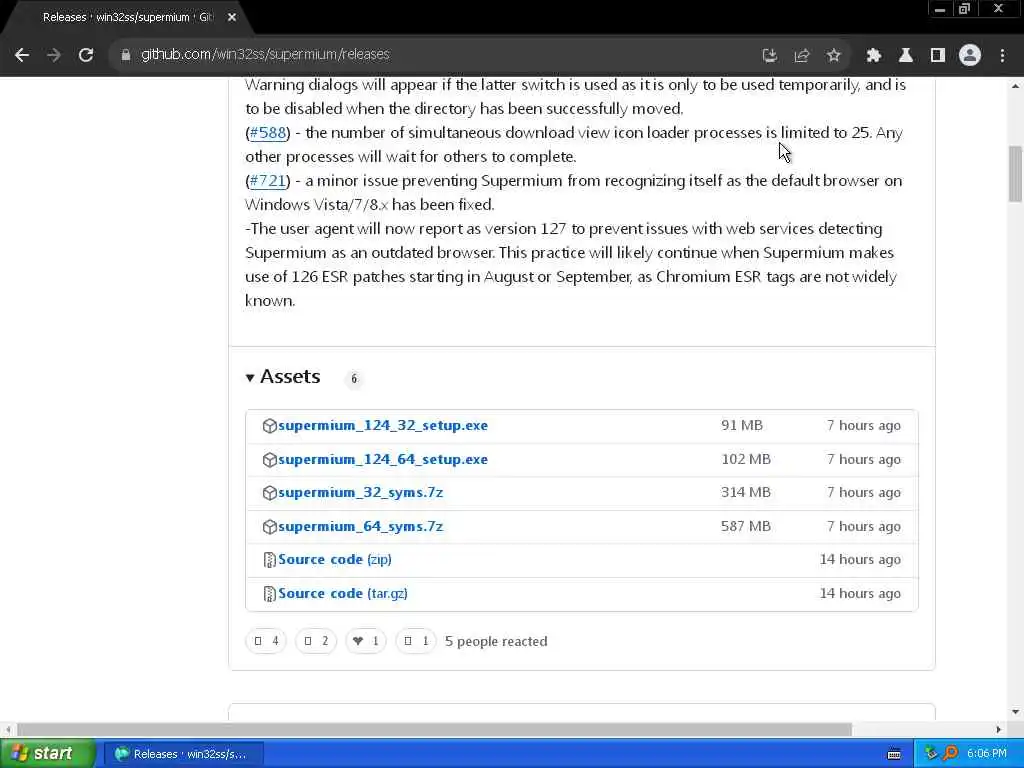
Task: Click the Releases taskbar button
Action: click(184, 754)
